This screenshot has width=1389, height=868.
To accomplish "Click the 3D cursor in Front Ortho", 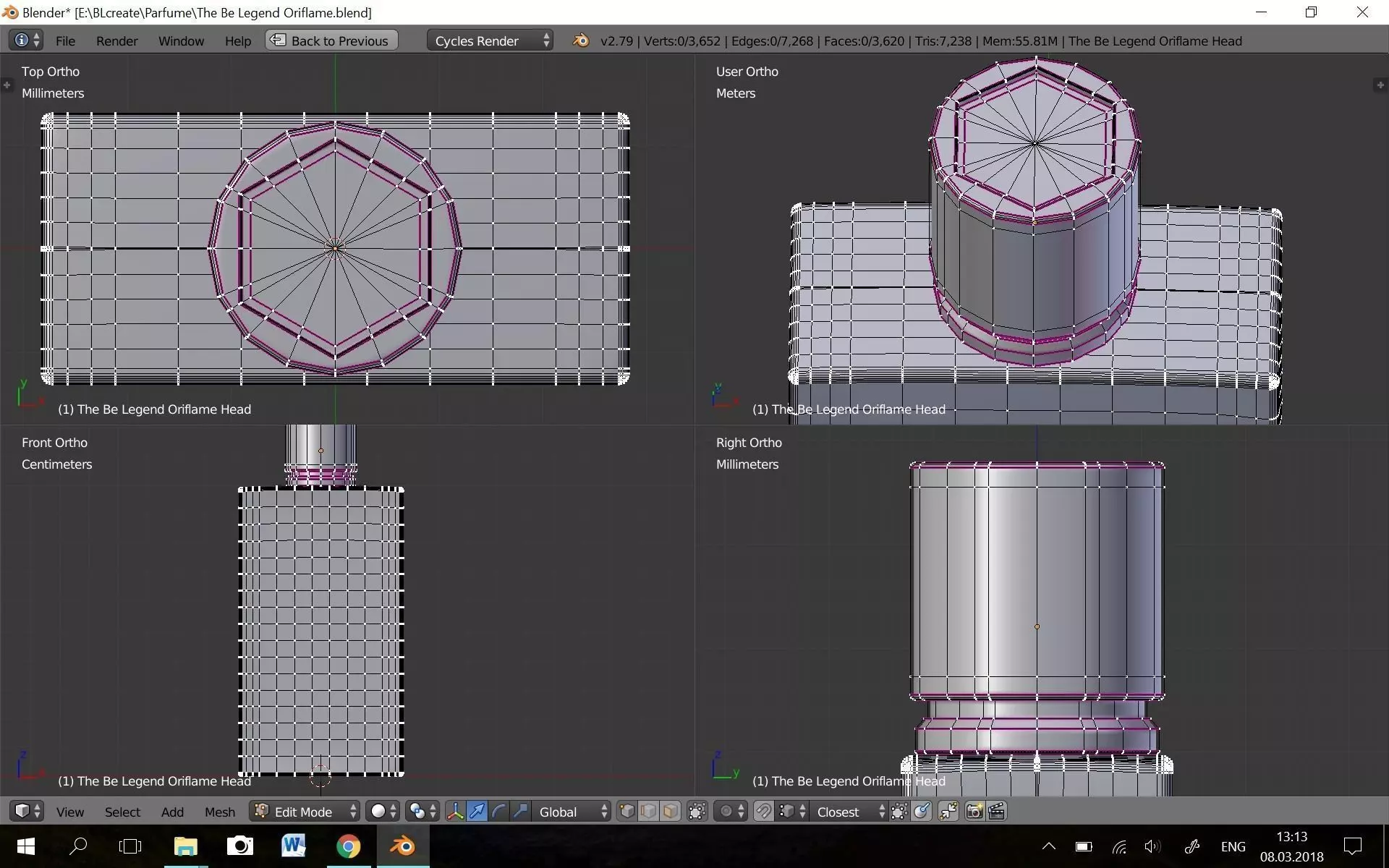I will (320, 777).
